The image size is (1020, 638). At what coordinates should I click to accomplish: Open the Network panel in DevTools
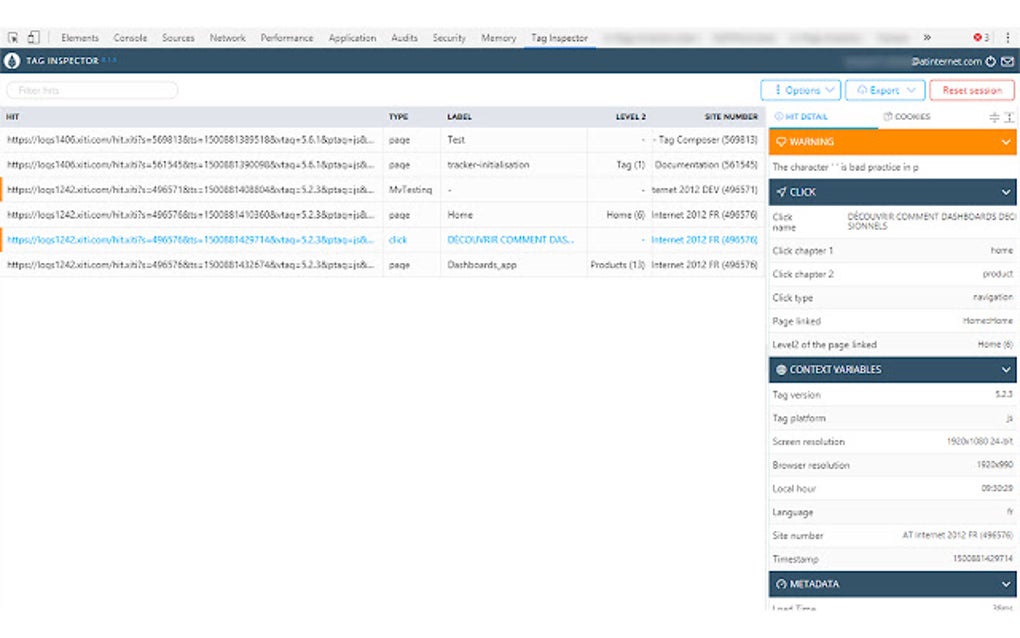pos(227,37)
